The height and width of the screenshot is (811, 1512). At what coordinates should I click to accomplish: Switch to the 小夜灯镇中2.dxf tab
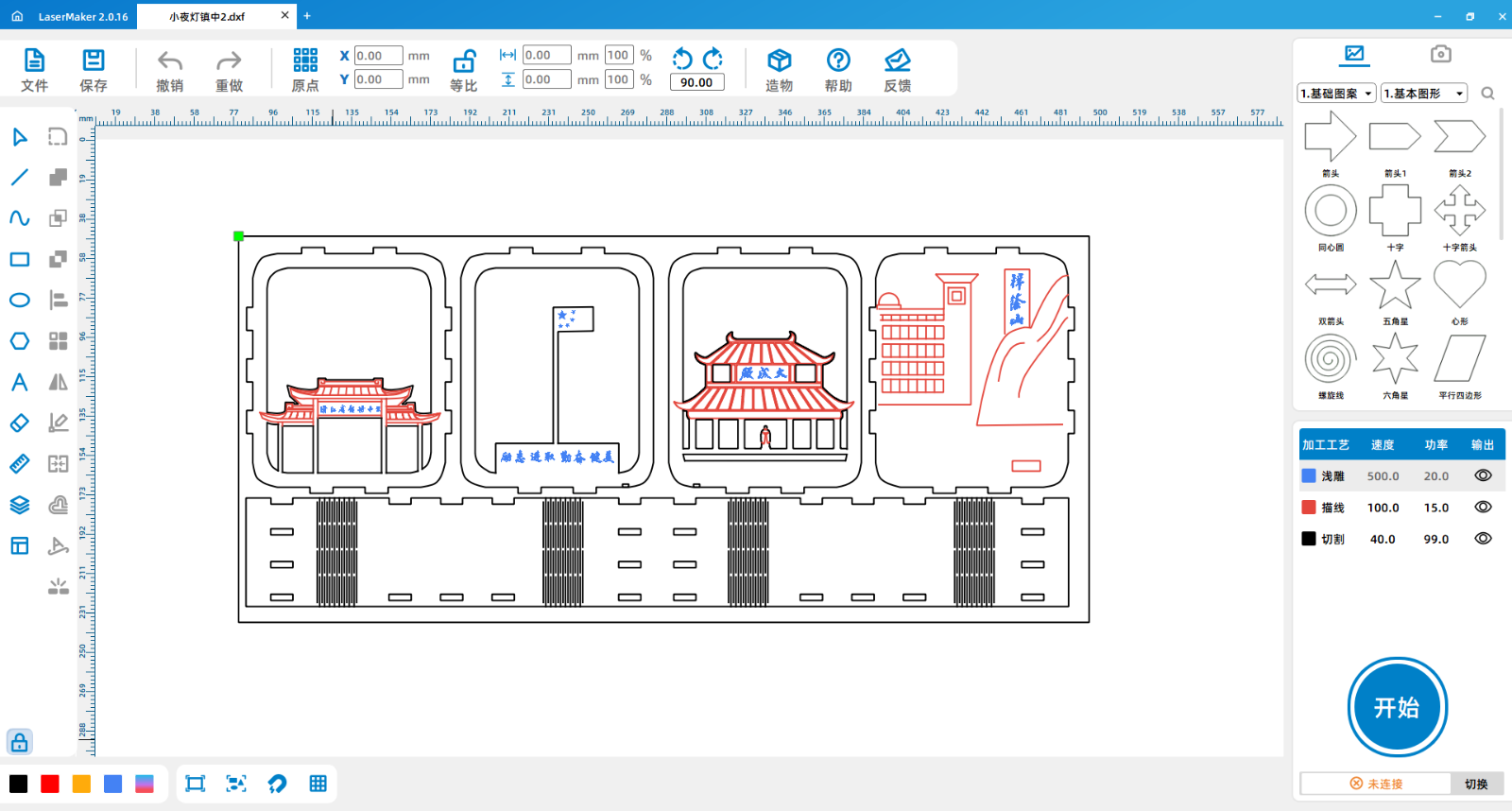point(207,16)
